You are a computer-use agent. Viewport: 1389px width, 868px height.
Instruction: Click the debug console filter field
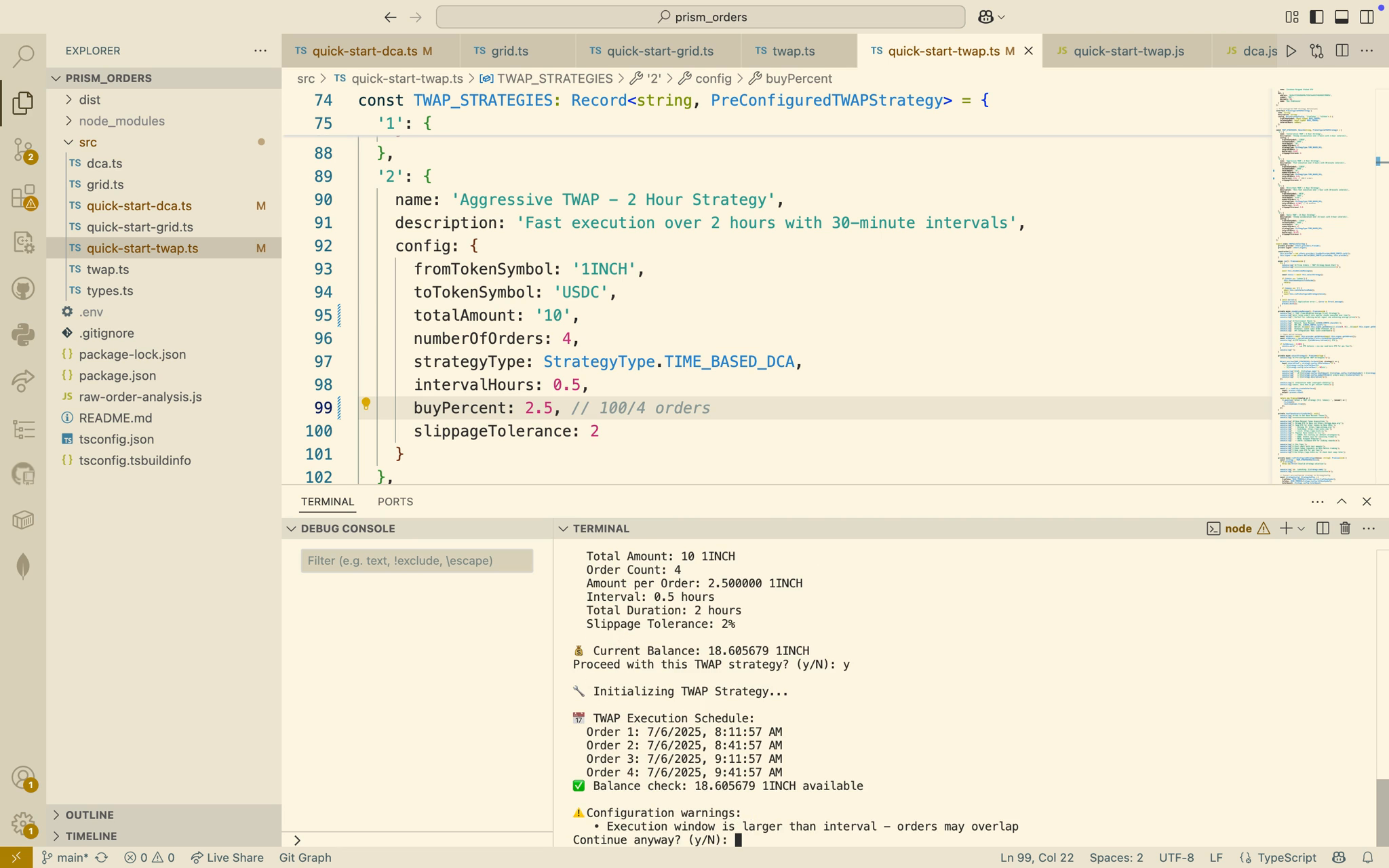click(417, 561)
